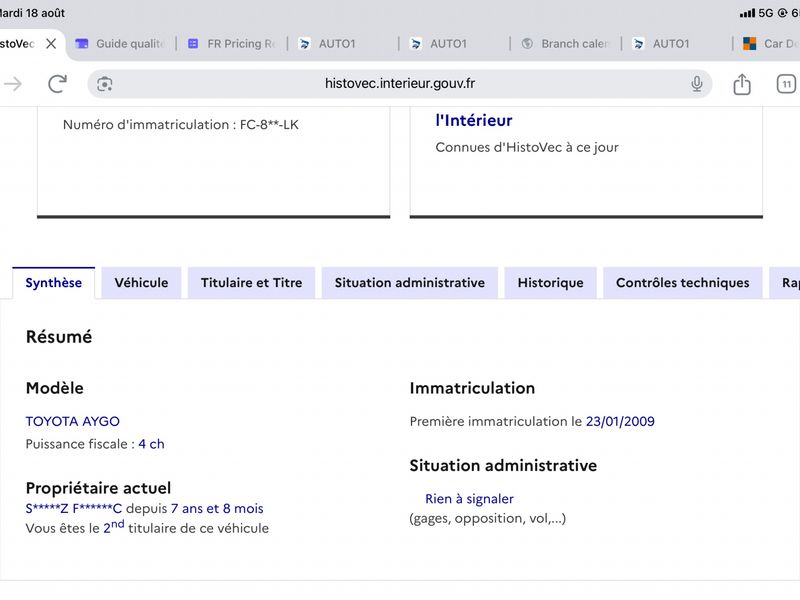Click the (gages, opposition, vol,...) note
This screenshot has width=800, height=600.
(488, 518)
